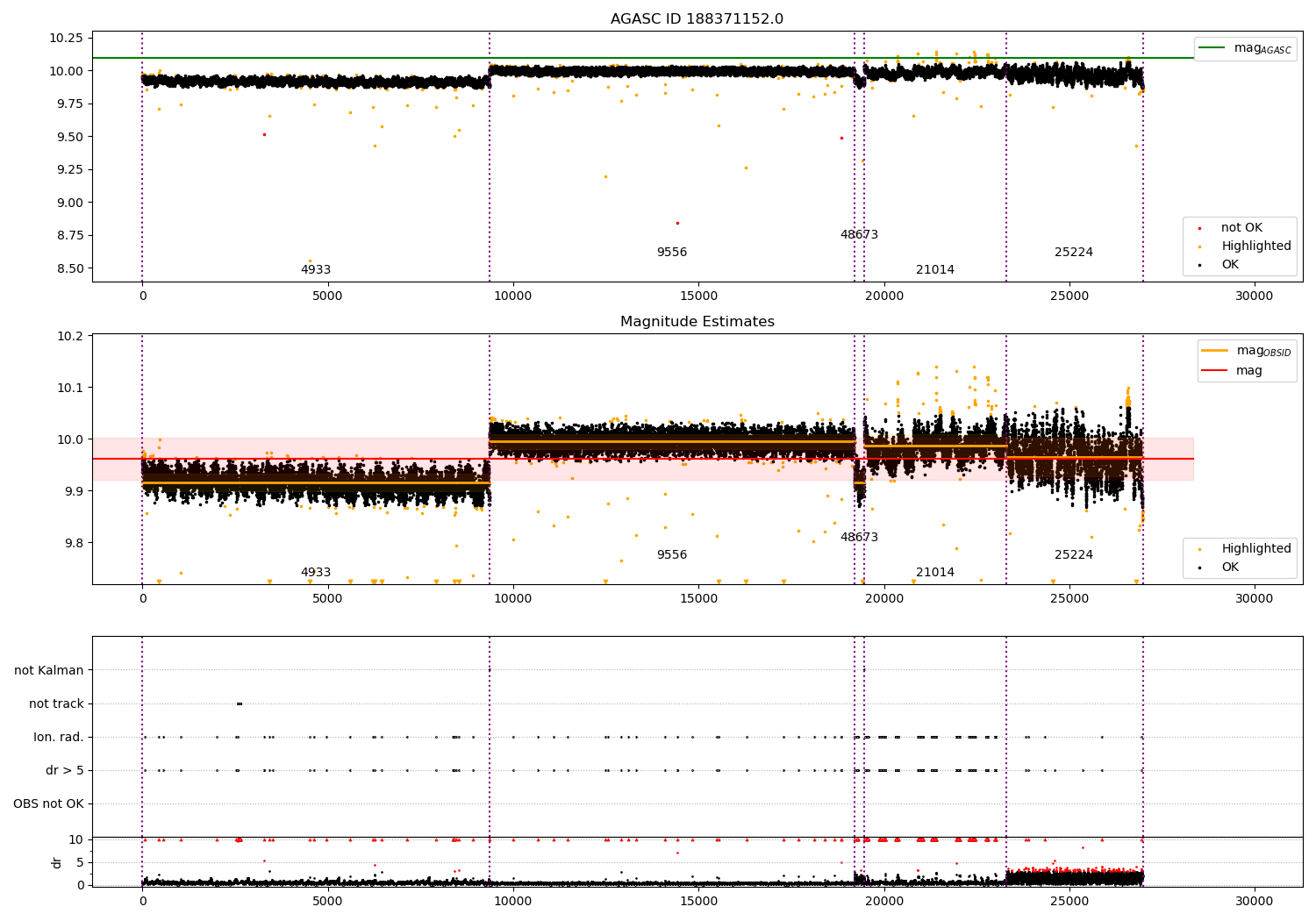The height and width of the screenshot is (921, 1316).
Task: Click the 'Magnitude Estimates' plot title
Action: pos(697,322)
